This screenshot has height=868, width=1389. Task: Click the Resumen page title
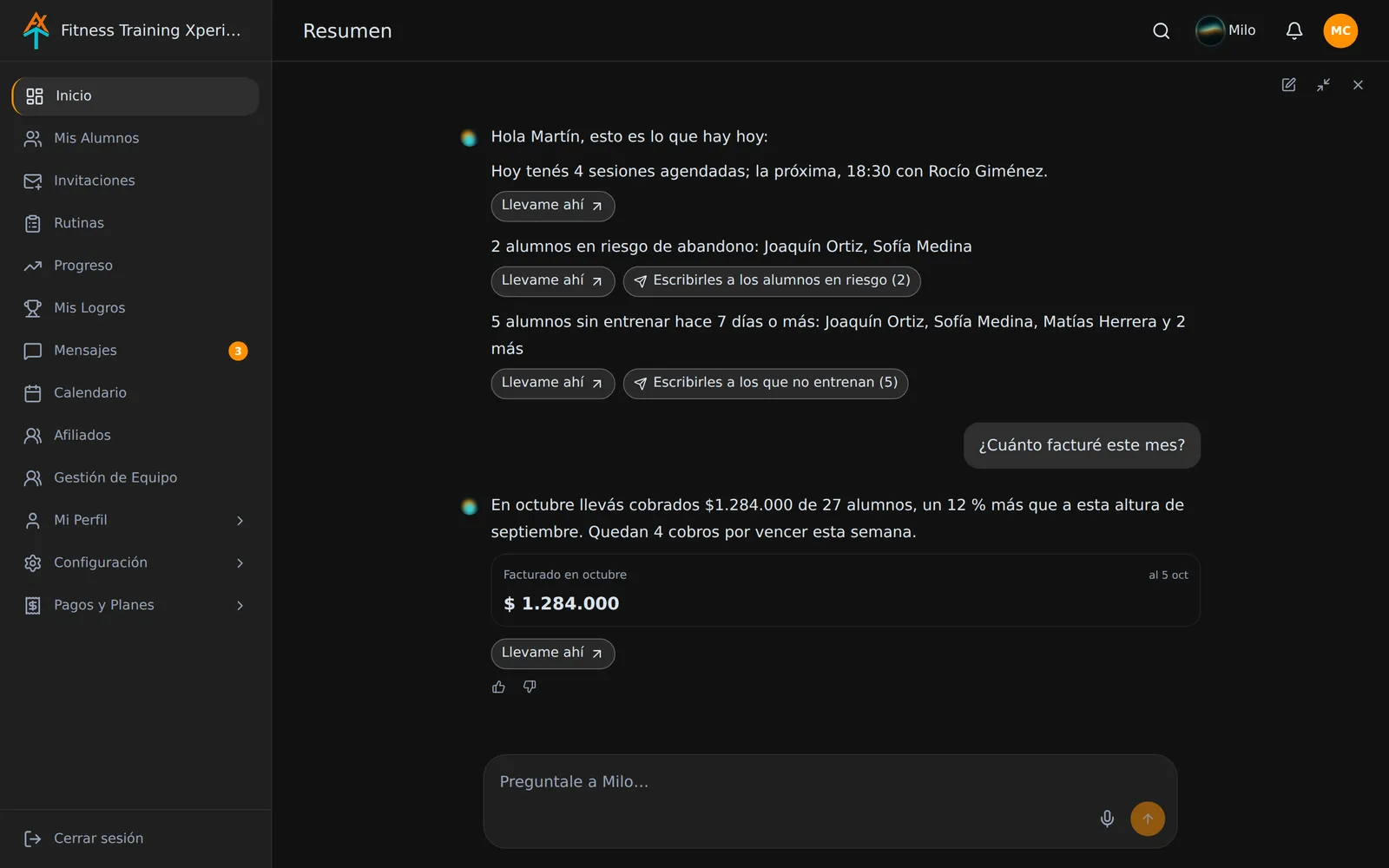coord(347,31)
